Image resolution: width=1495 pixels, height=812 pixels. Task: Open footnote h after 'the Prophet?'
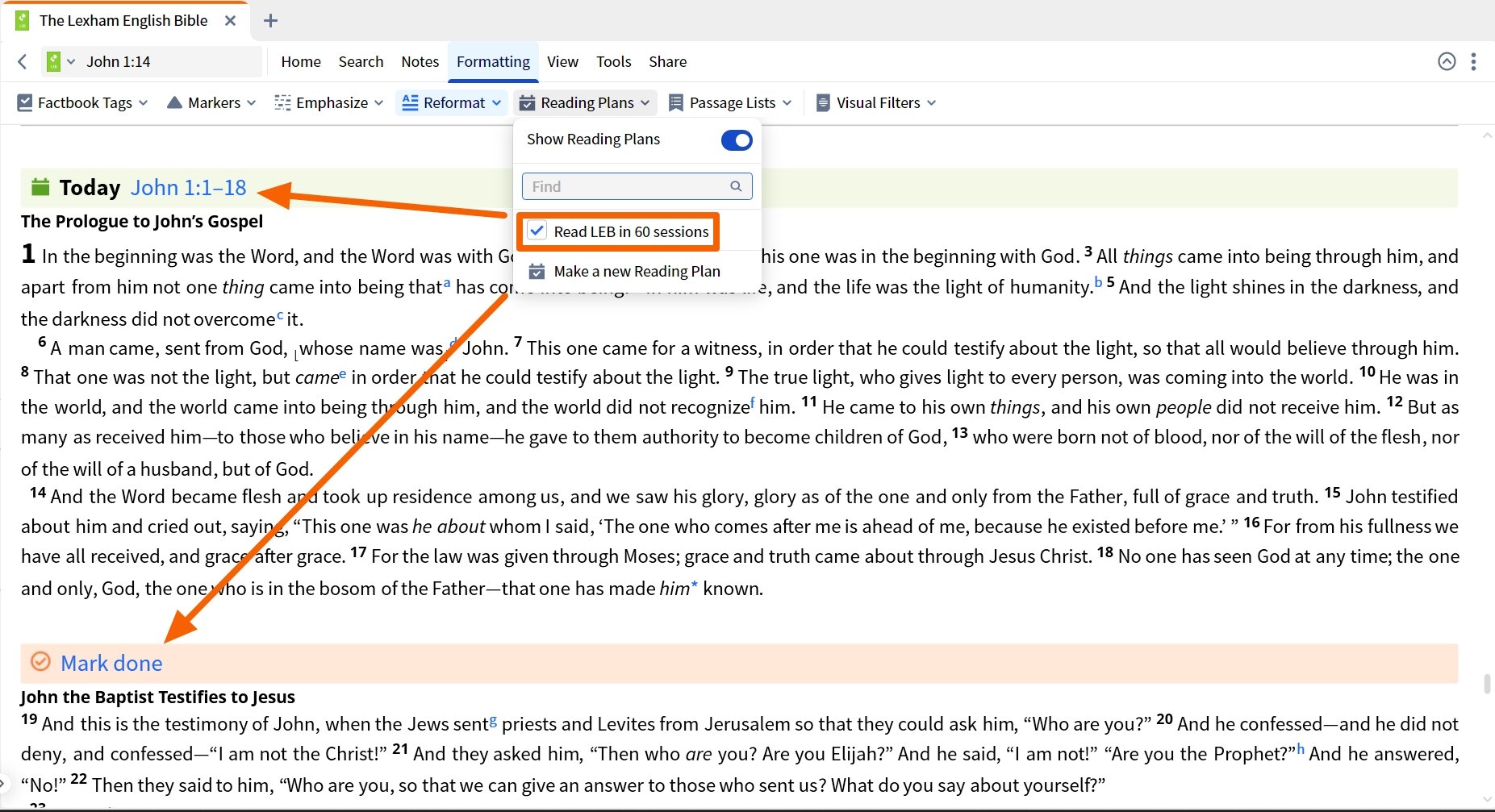(1301, 749)
